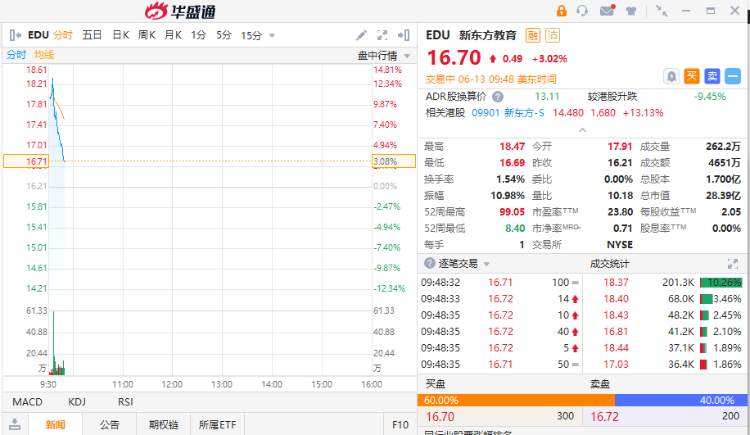Viewport: 750px width, 435px height.
Task: Switch to the 公告 tab
Action: tap(110, 424)
